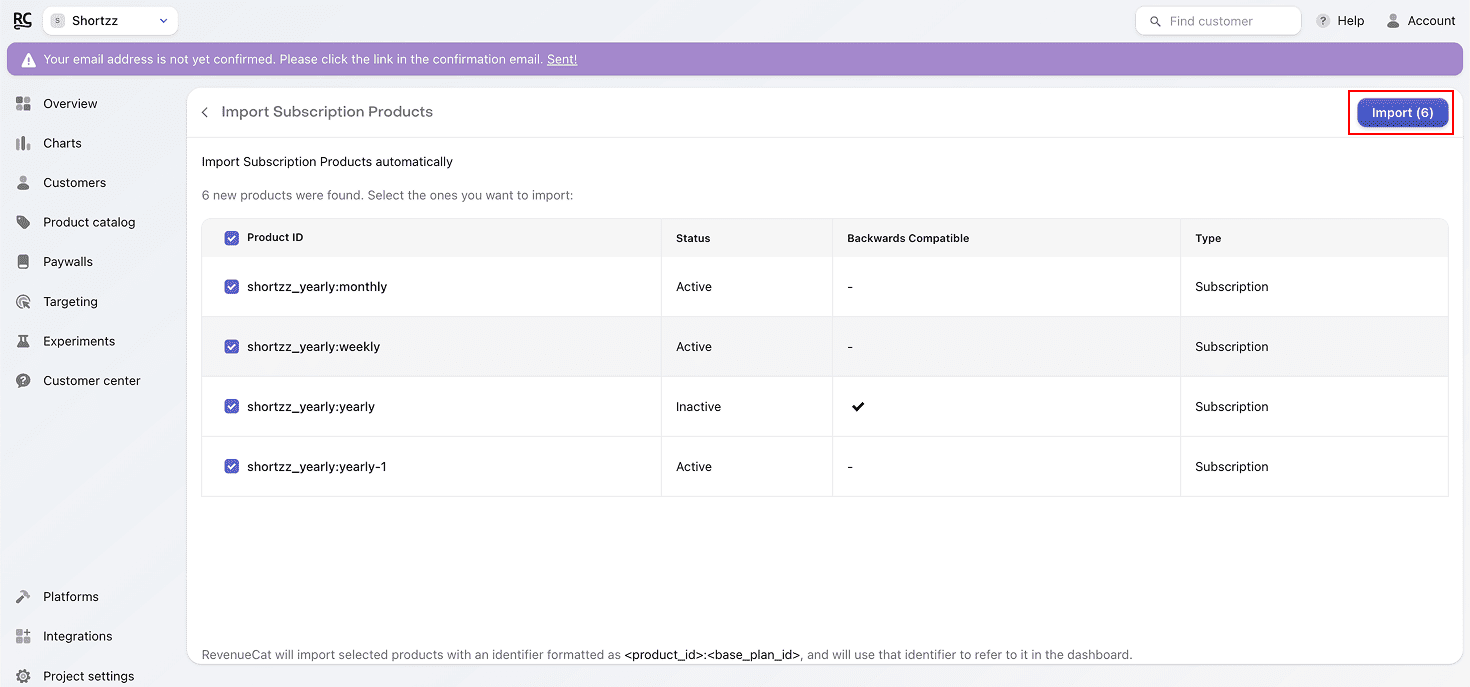
Task: Click the Experiments flask icon
Action: click(23, 341)
